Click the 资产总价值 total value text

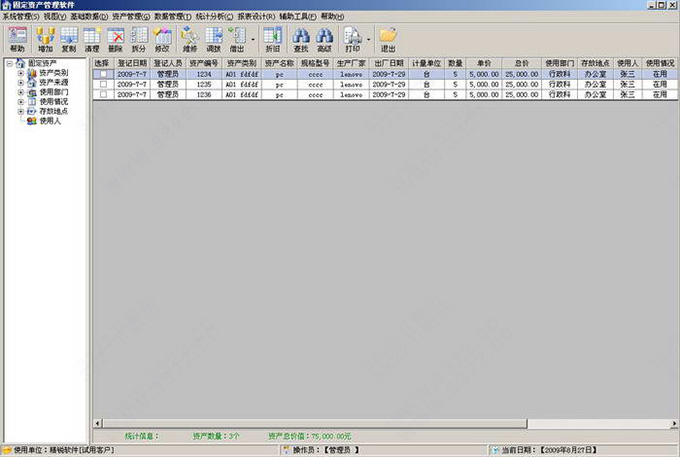pyautogui.click(x=310, y=436)
